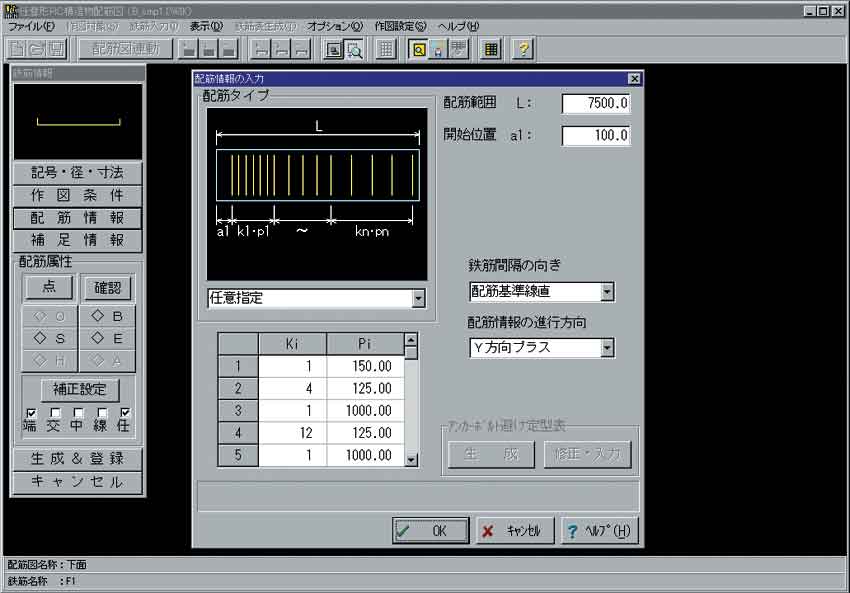Image resolution: width=850 pixels, height=593 pixels.
Task: Click the 補正設定 button
Action: coord(80,389)
